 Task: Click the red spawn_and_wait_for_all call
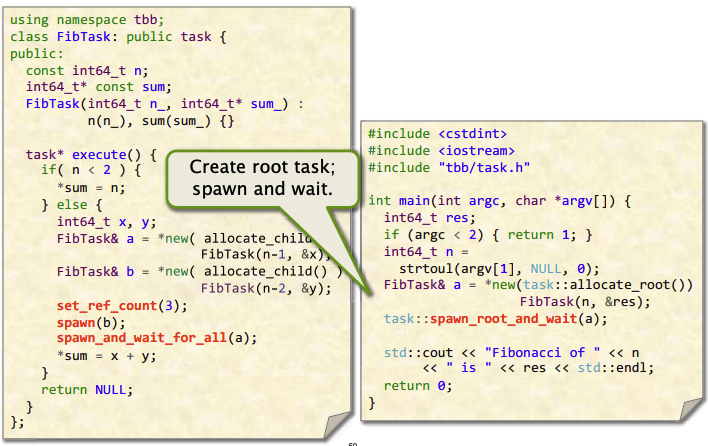(157, 338)
